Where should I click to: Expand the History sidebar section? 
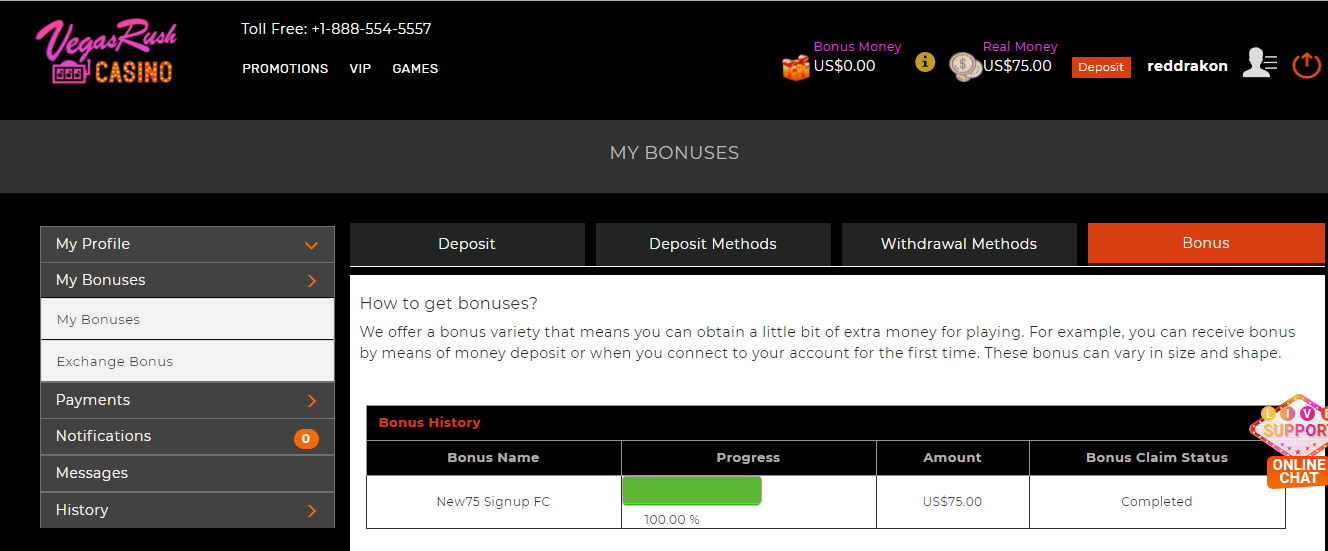[311, 511]
